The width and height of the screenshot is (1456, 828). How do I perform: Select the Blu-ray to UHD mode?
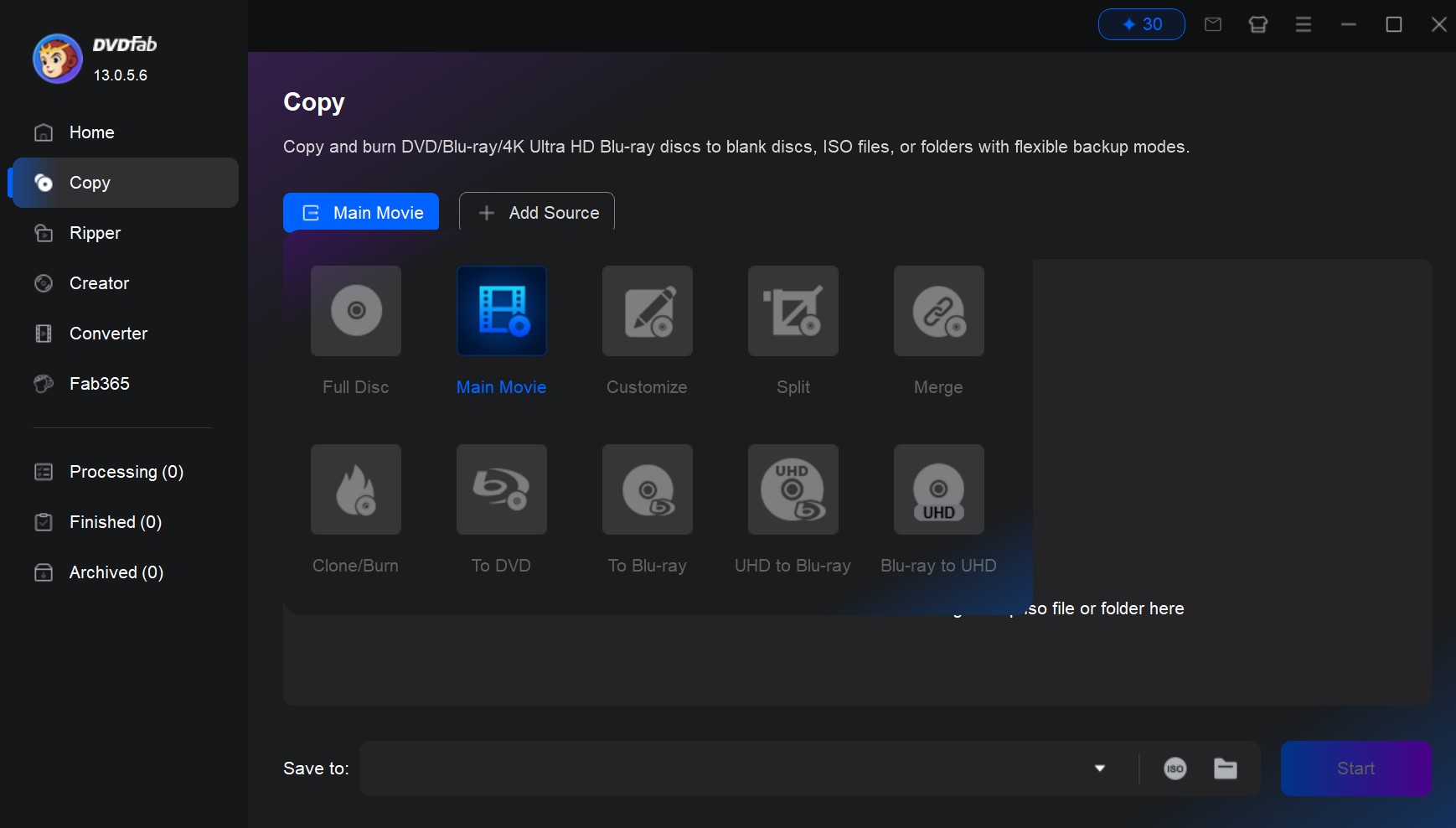(937, 509)
